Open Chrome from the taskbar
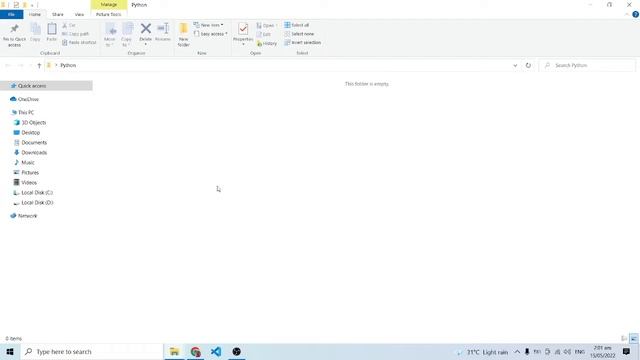Screen dimensions: 640x360 pyautogui.click(x=196, y=351)
